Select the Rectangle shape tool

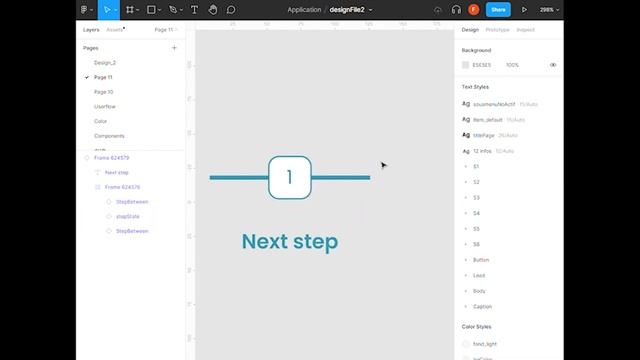(x=151, y=9)
